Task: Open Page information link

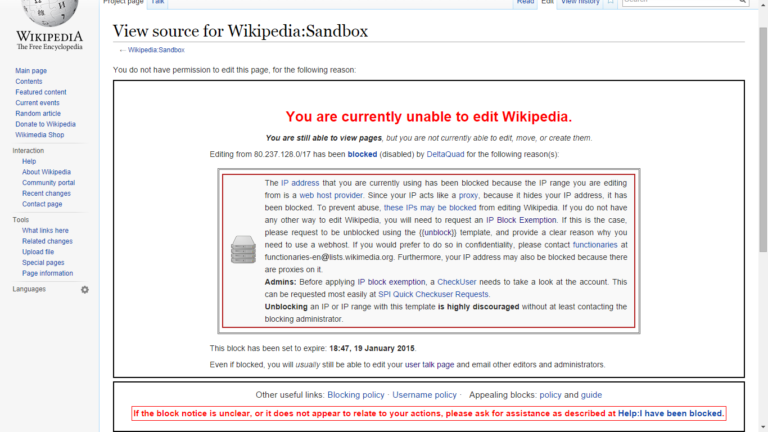Action: pos(48,273)
